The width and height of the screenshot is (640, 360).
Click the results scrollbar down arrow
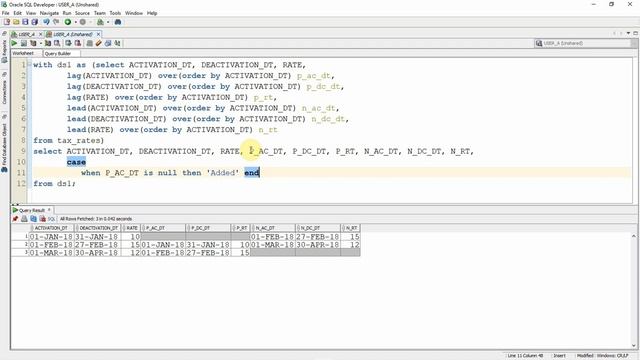pos(633,345)
